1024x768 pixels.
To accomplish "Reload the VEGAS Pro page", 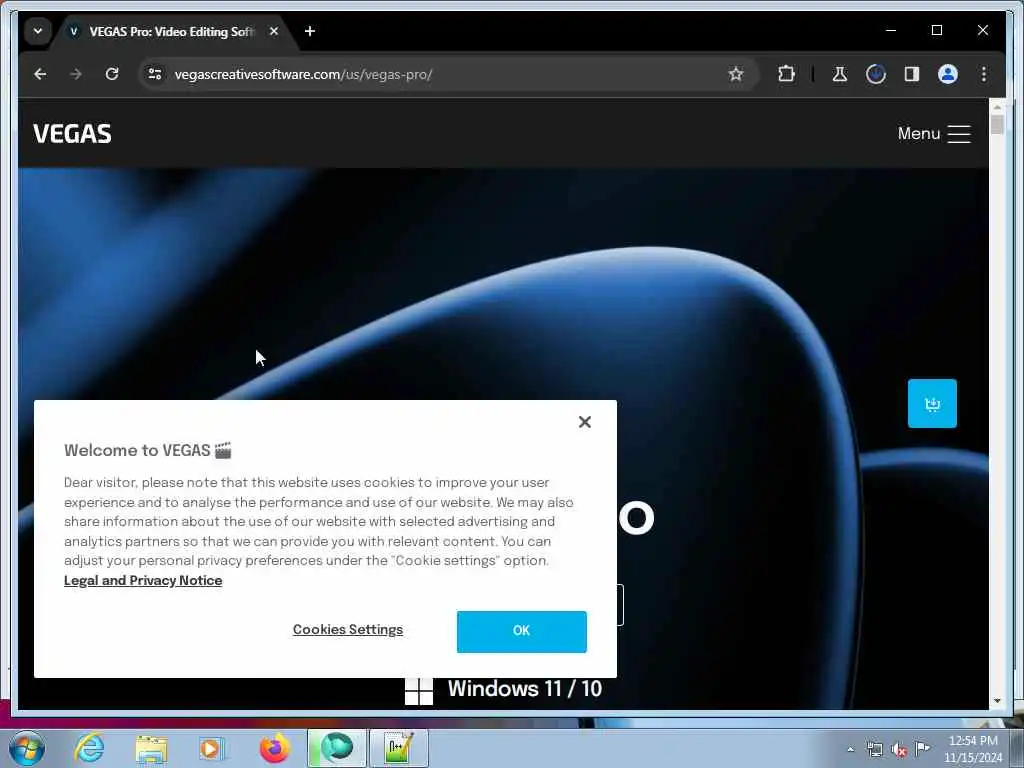I will pos(112,74).
